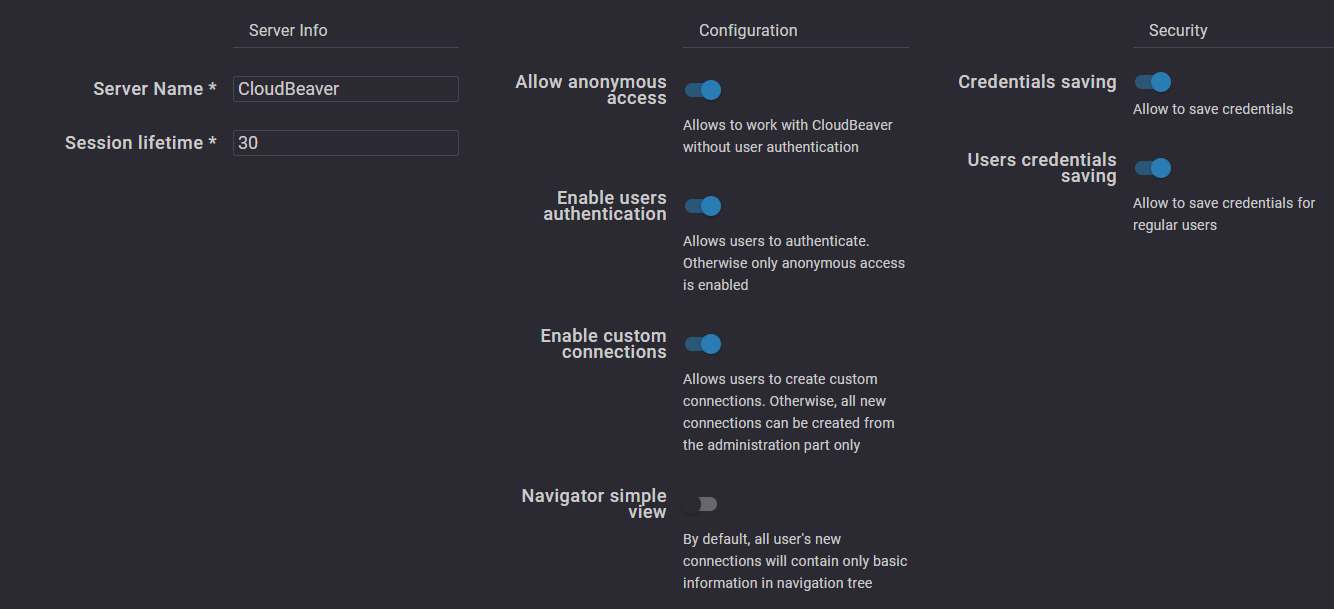Toggle Enable users authentication off

tap(703, 206)
